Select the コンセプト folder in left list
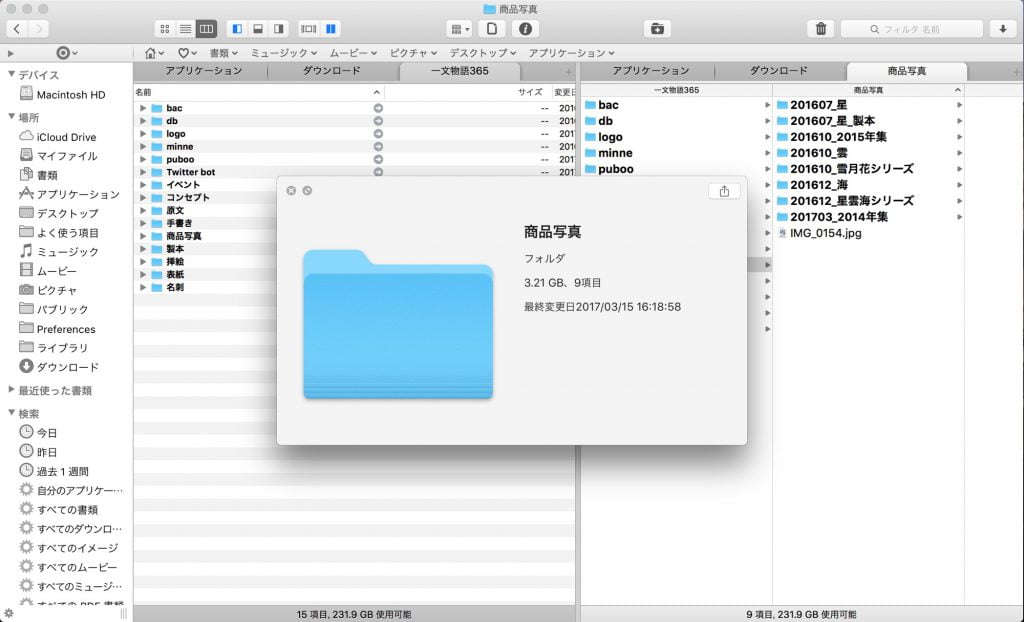The image size is (1024, 622). tap(187, 197)
